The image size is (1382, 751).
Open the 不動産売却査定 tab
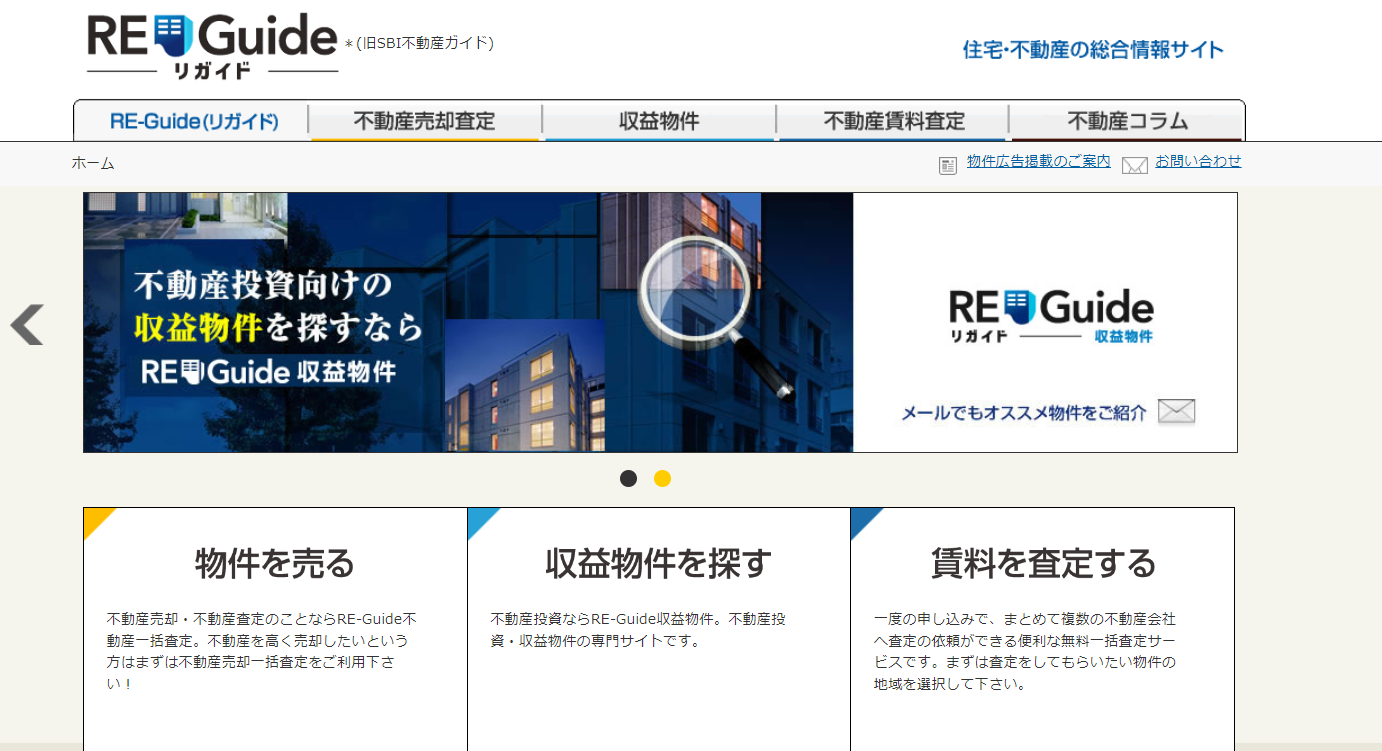click(x=425, y=121)
